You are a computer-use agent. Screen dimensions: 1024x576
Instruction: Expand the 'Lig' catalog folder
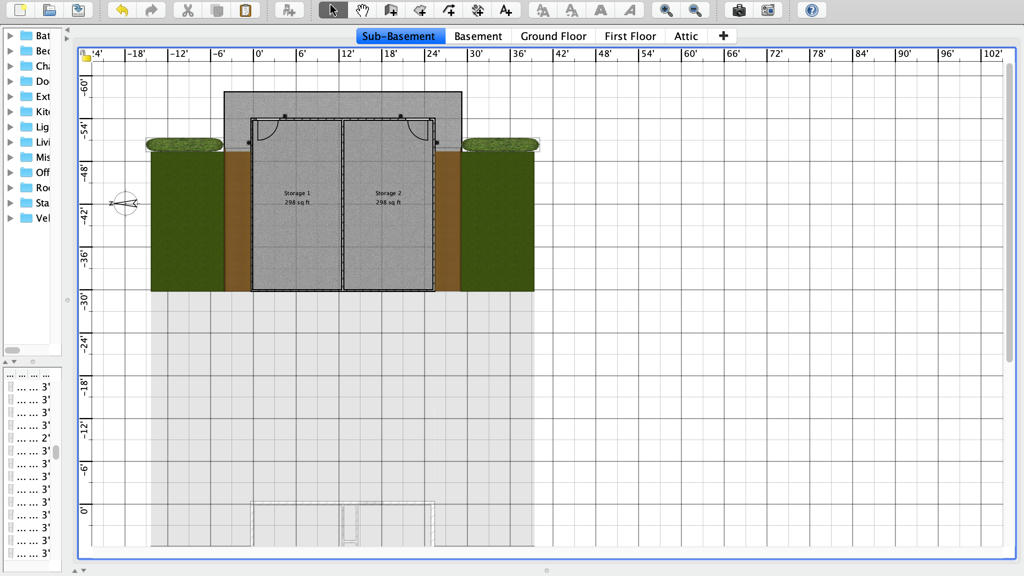click(x=10, y=127)
